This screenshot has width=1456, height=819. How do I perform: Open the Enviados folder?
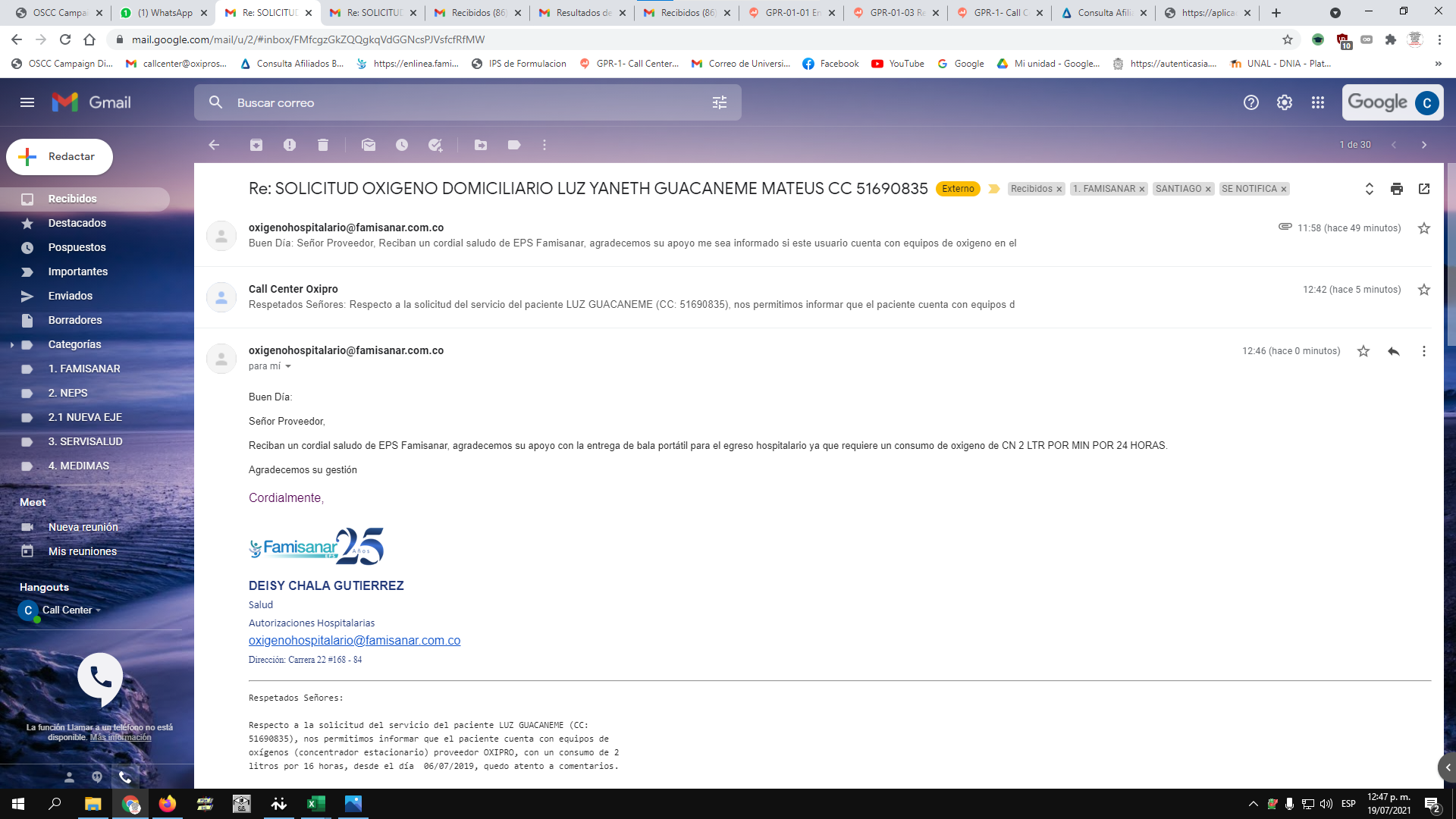[85, 296]
